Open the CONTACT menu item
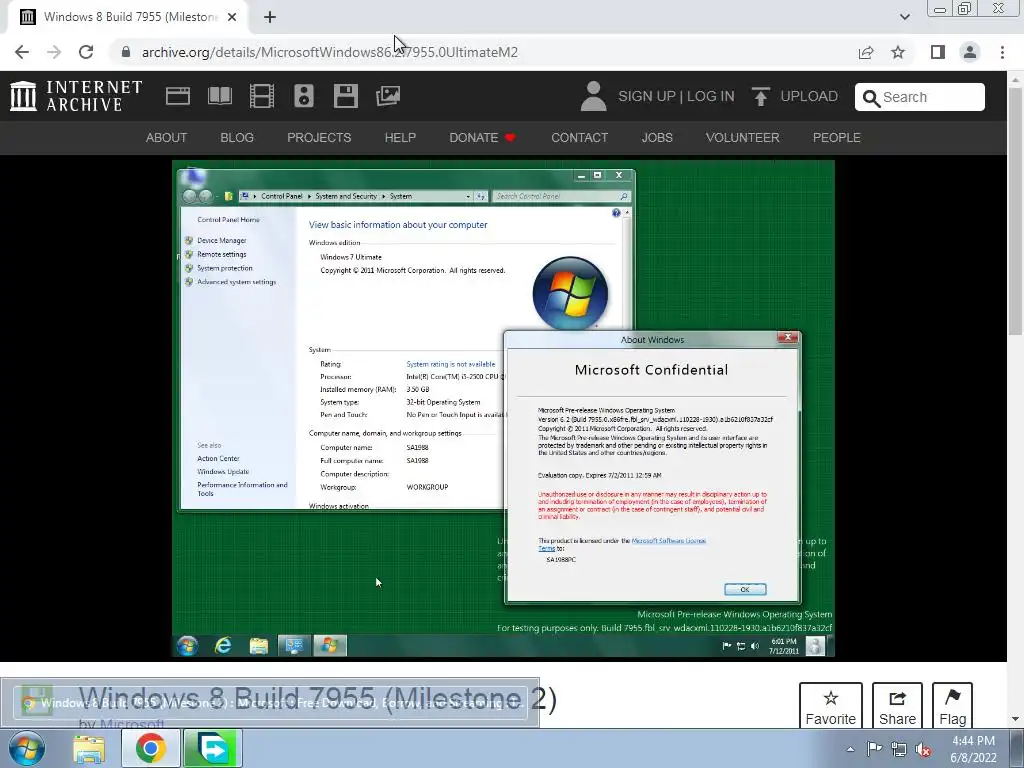This screenshot has height=768, width=1024. pyautogui.click(x=579, y=138)
